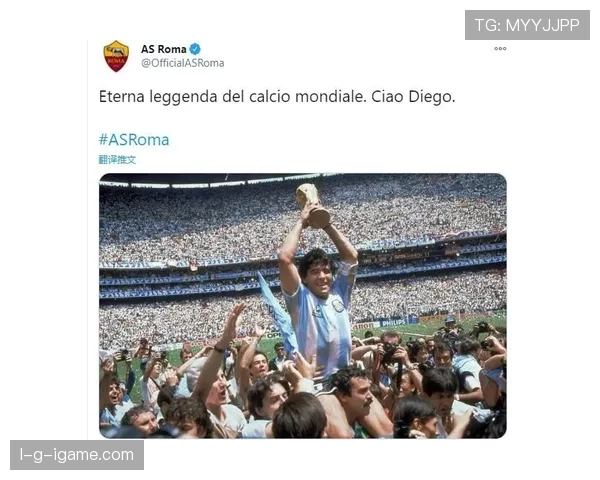Open the three-dot more options menu
The width and height of the screenshot is (600, 480).
point(500,49)
